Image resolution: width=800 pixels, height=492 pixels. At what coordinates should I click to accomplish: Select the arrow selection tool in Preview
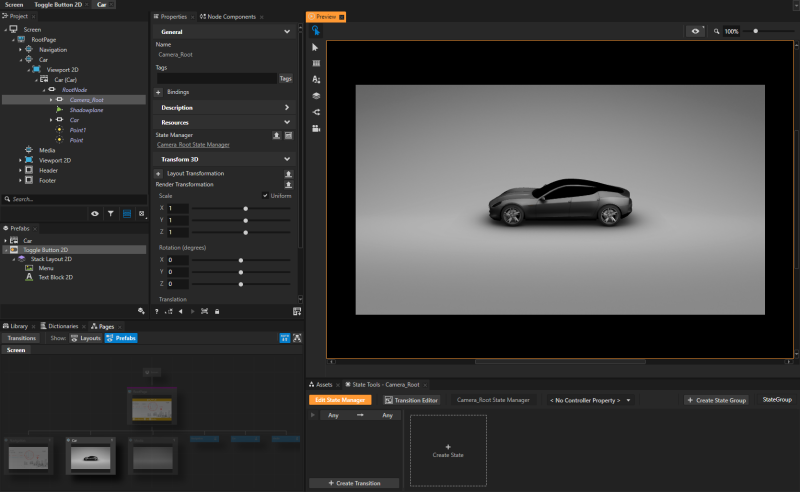[x=316, y=47]
